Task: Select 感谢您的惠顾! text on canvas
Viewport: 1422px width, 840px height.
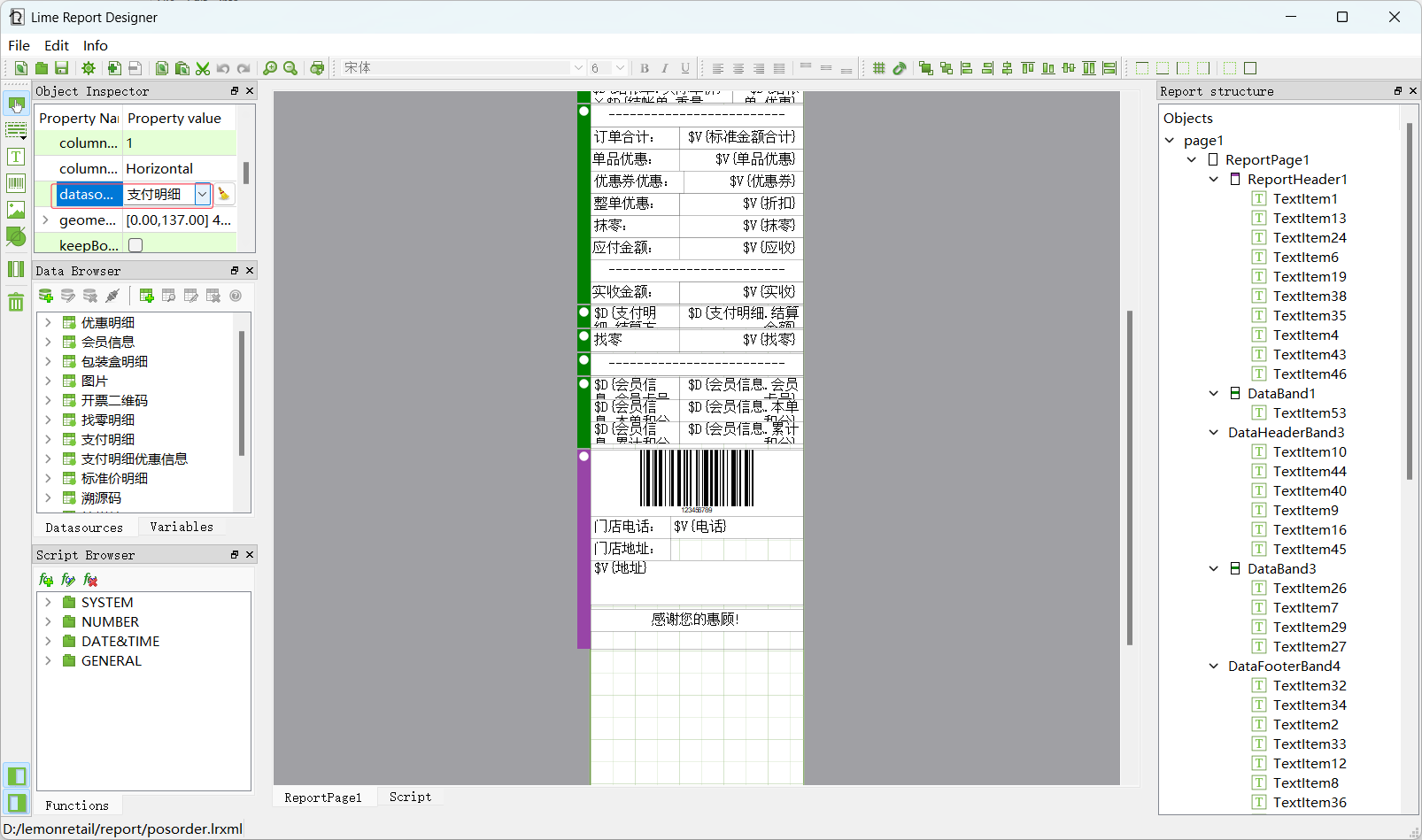Action: [696, 619]
